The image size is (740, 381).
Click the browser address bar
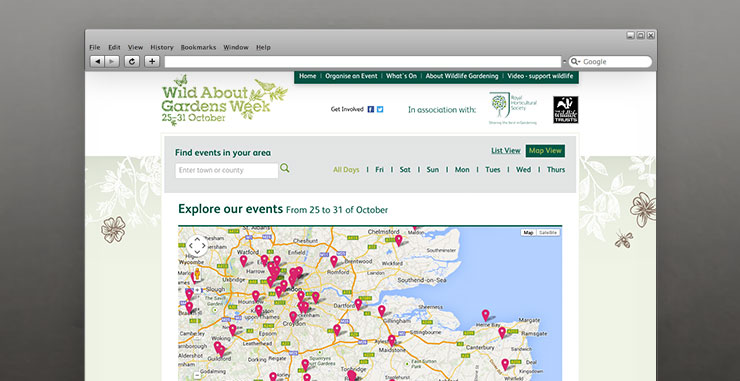363,62
